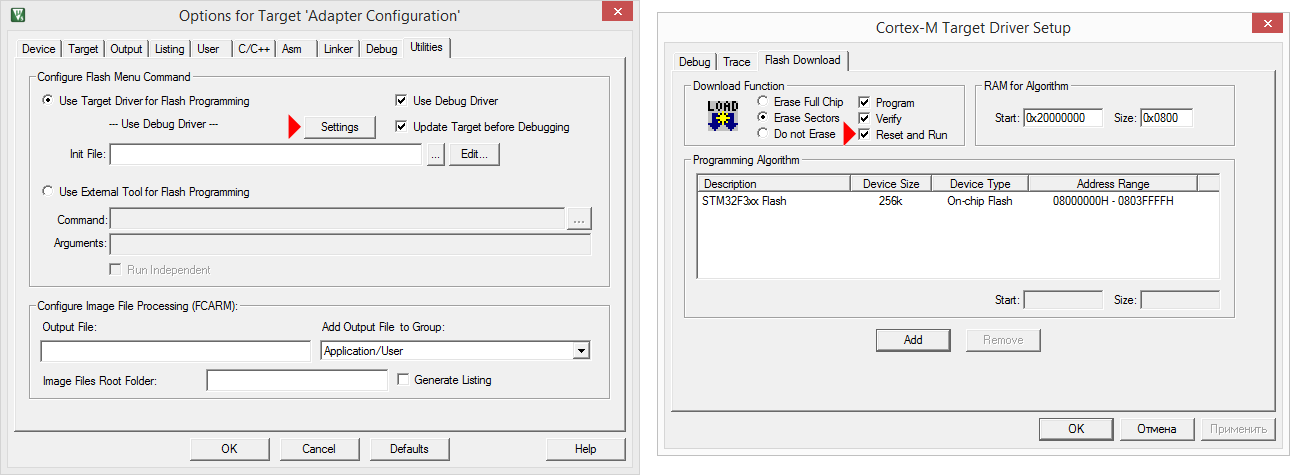1290x475 pixels.
Task: Select the STM32F3xx Flash algorithm row
Action: [x=957, y=201]
